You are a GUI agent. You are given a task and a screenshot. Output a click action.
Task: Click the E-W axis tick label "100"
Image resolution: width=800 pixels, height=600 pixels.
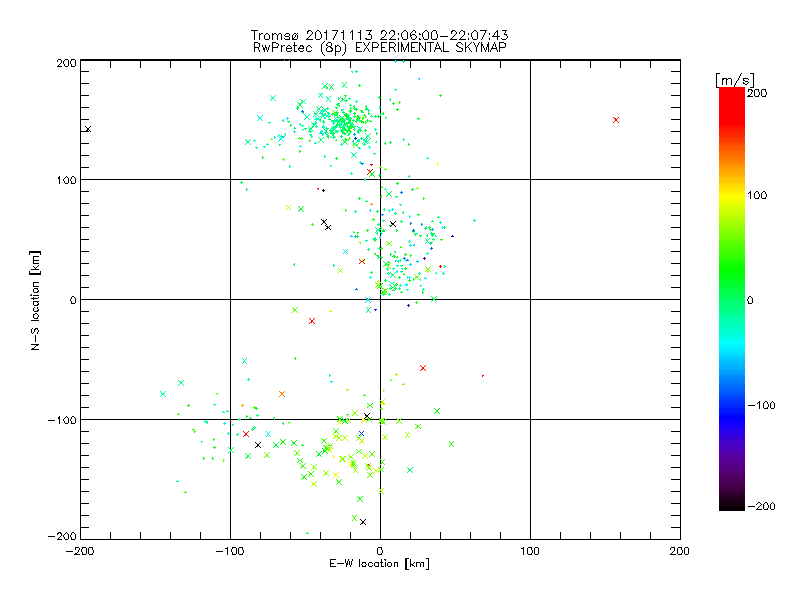(530, 551)
